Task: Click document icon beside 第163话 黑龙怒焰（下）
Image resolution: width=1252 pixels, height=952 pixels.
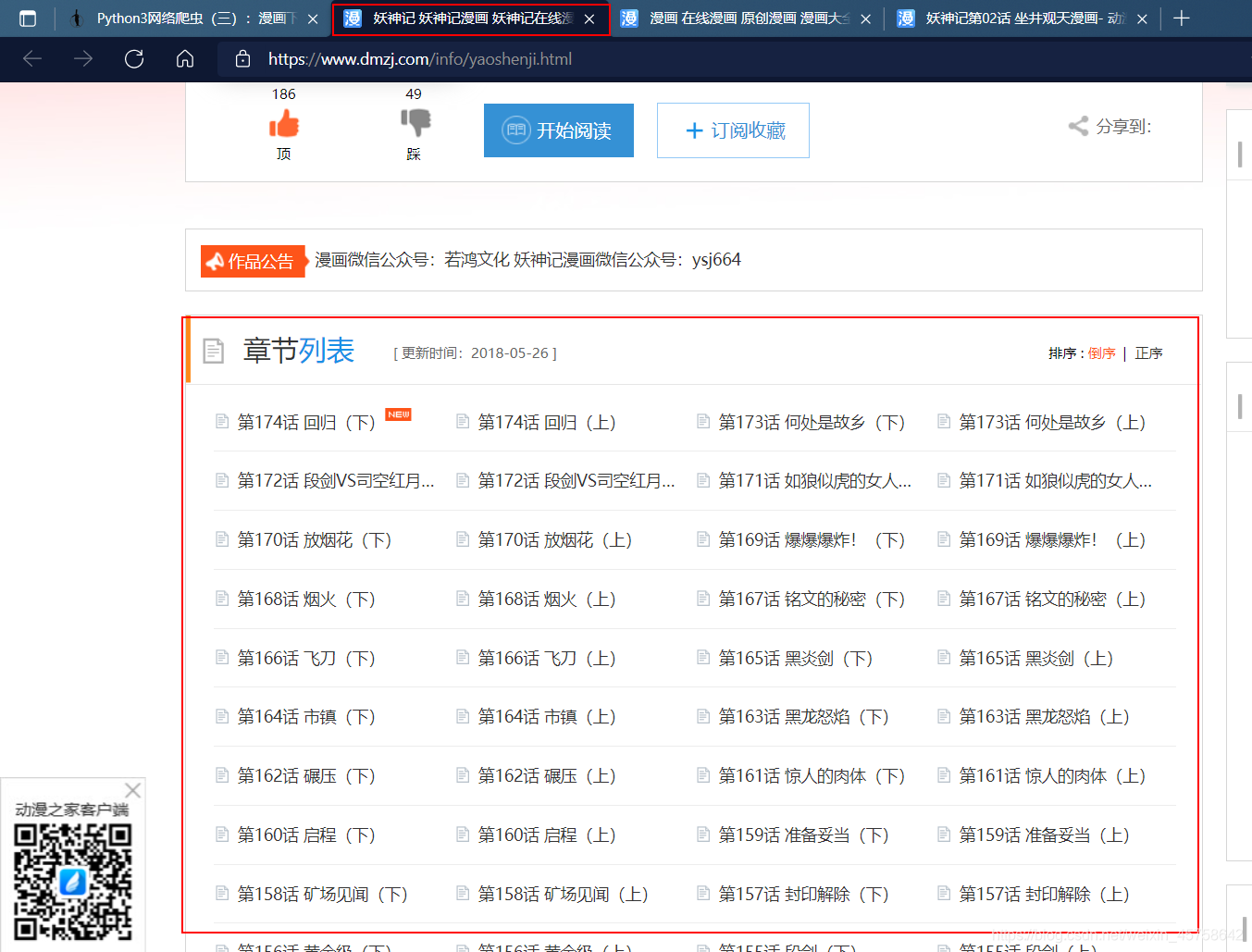Action: tap(703, 716)
